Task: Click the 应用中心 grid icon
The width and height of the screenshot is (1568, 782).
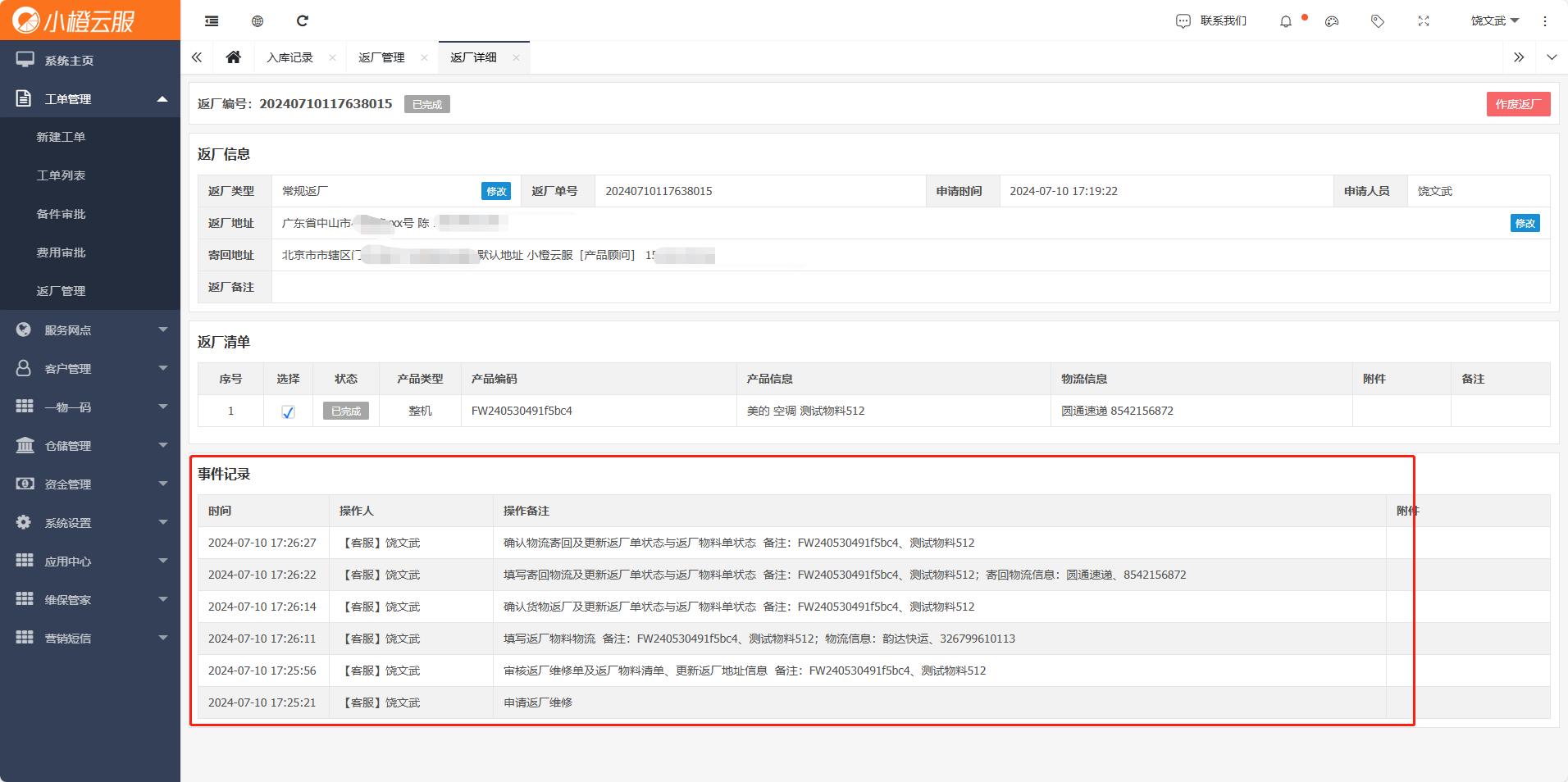Action: (25, 561)
